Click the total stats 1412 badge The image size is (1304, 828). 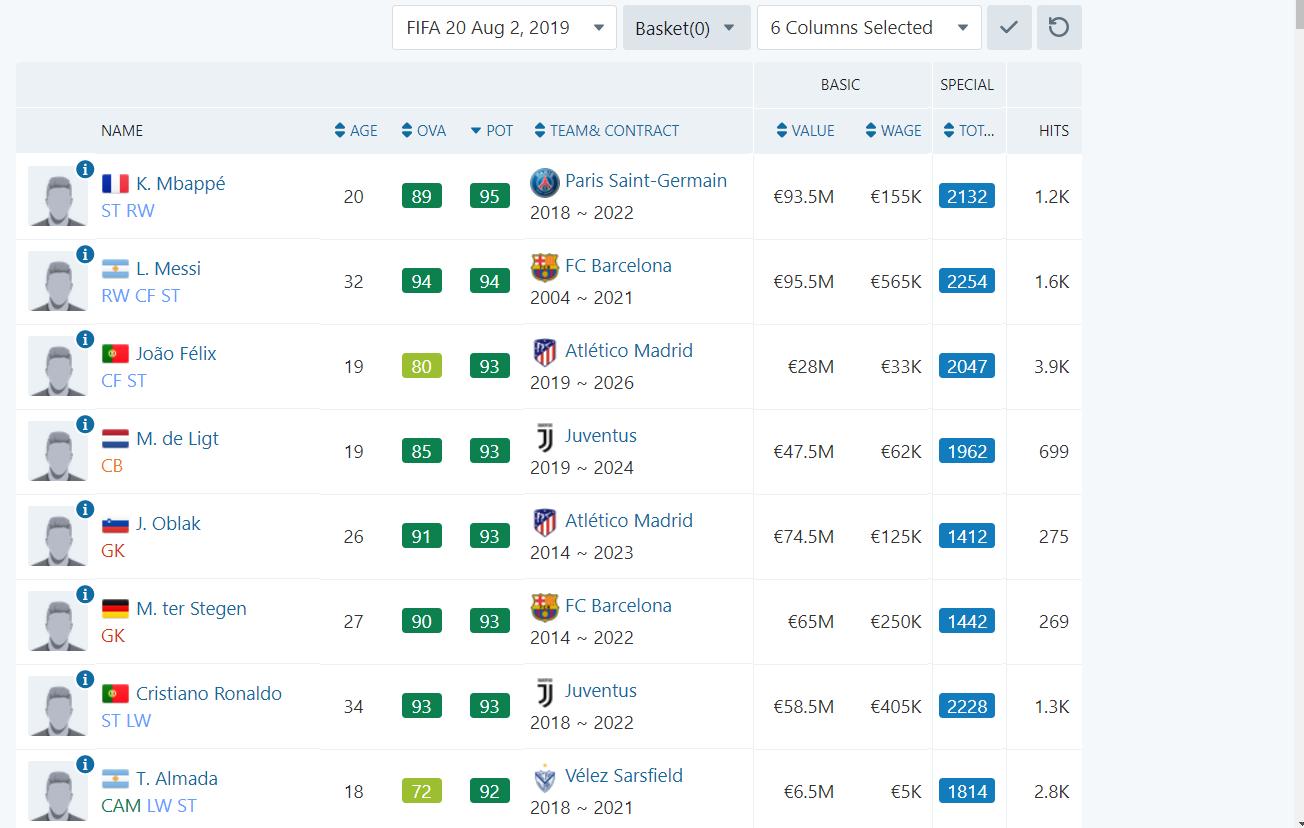click(x=967, y=537)
